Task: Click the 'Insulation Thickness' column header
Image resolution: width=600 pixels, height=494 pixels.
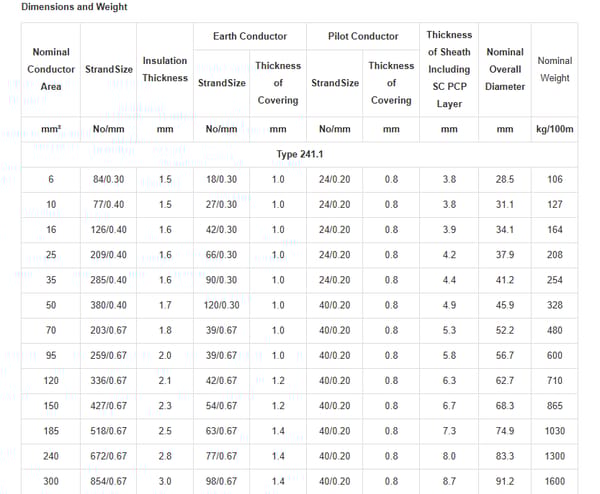Action: pyautogui.click(x=165, y=69)
